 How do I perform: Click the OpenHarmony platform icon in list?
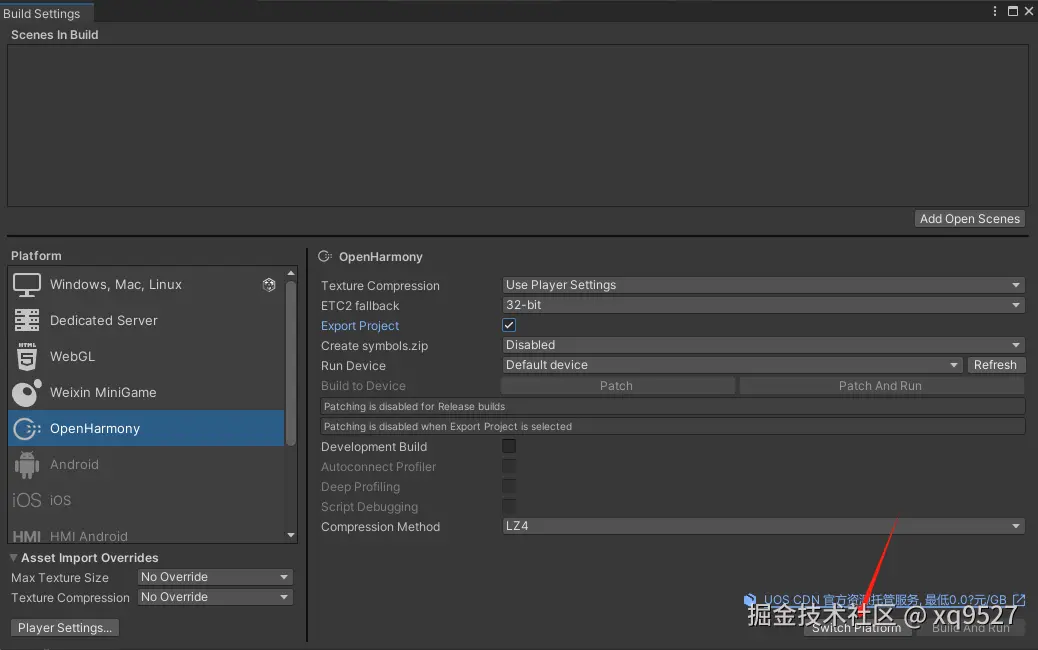26,428
